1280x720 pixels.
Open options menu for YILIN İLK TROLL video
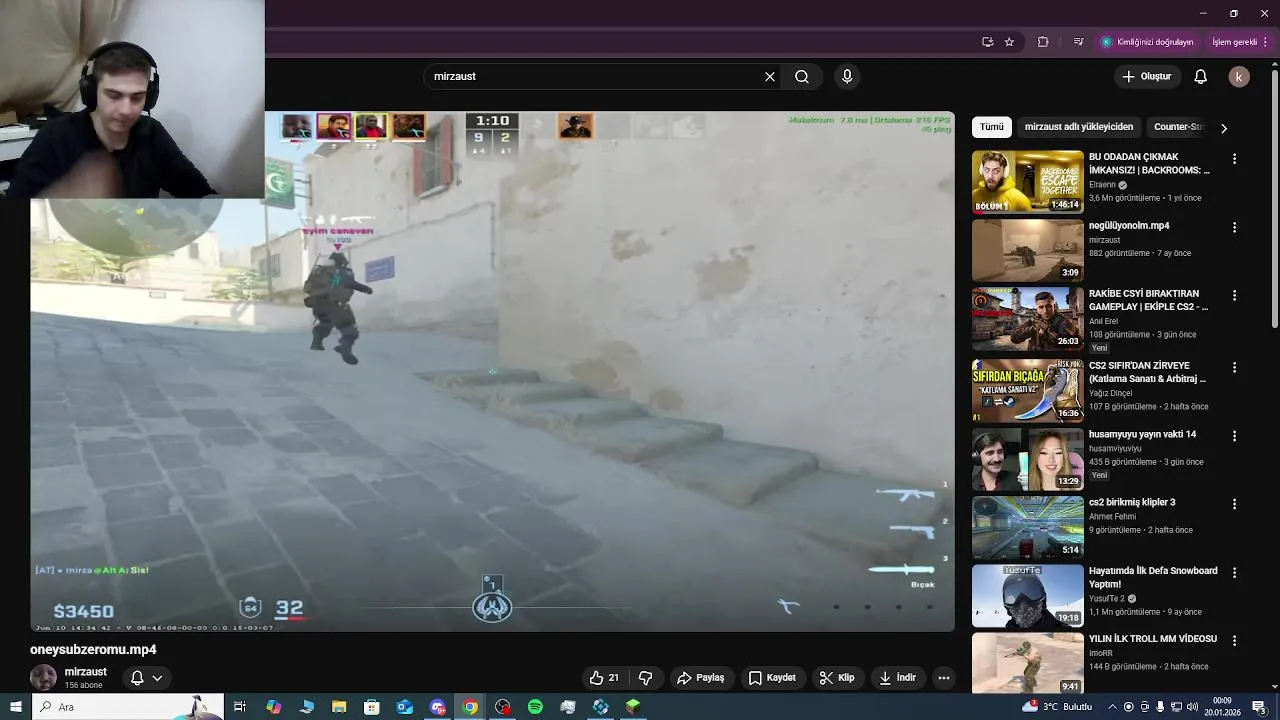(x=1234, y=640)
